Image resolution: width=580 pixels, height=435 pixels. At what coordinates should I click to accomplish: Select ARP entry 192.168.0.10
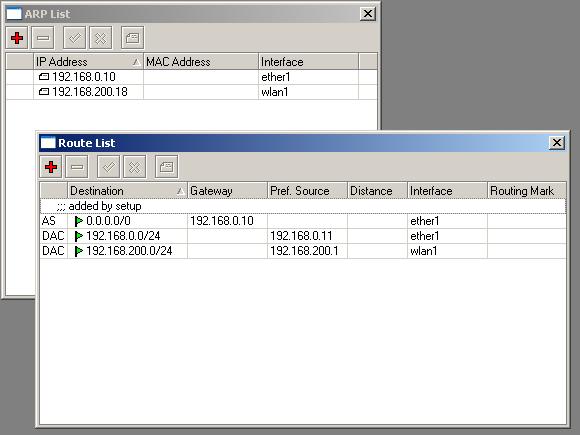click(x=192, y=77)
